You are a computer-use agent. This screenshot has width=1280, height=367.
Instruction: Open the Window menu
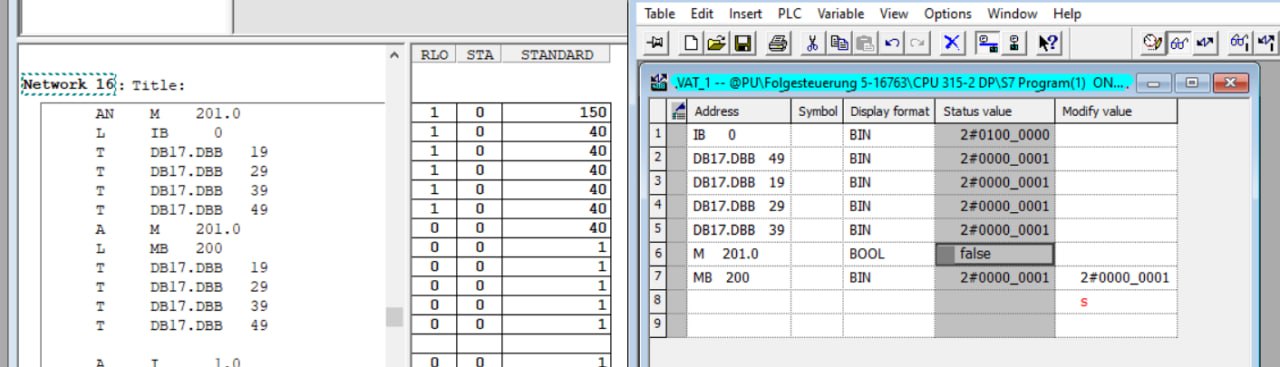[x=1012, y=14]
